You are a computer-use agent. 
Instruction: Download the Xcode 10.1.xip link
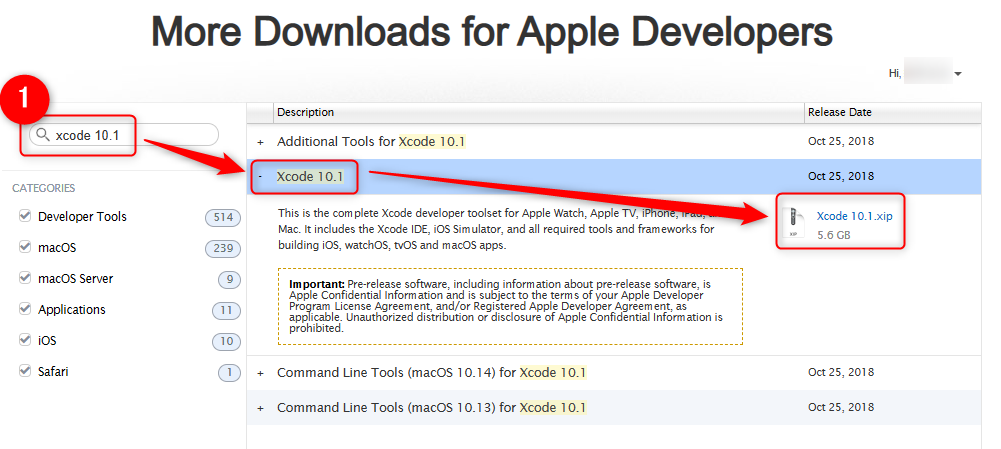[854, 216]
